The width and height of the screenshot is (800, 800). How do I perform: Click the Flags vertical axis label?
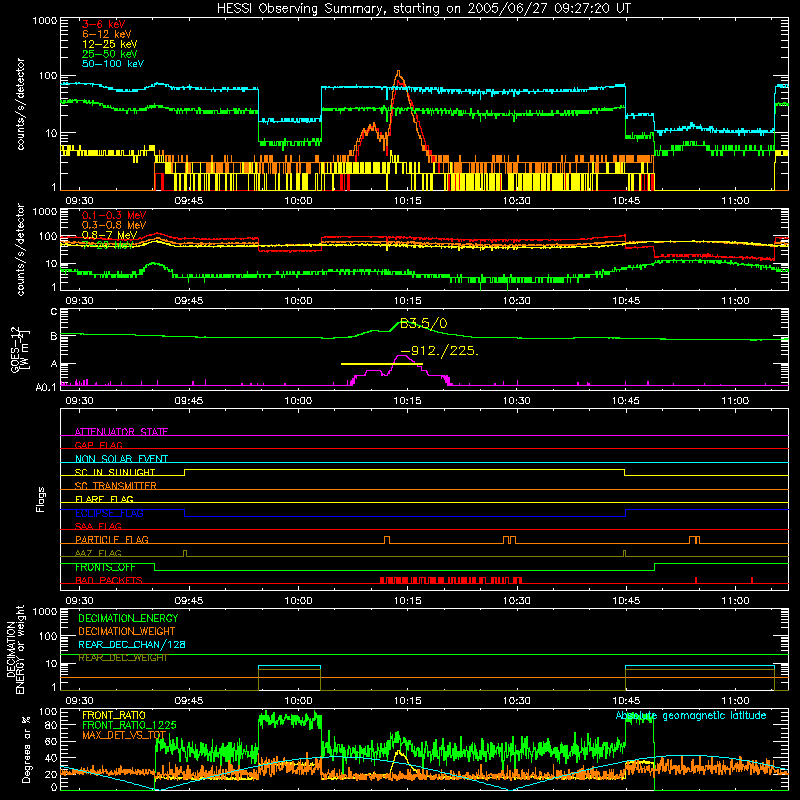(x=41, y=499)
